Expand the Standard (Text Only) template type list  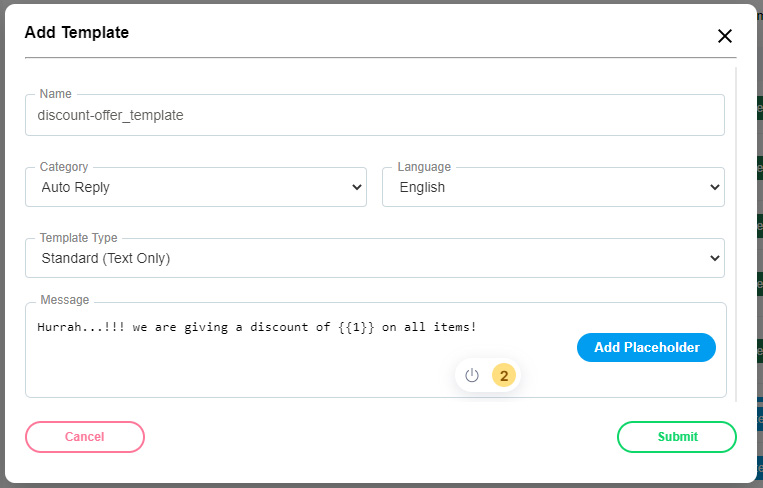375,258
